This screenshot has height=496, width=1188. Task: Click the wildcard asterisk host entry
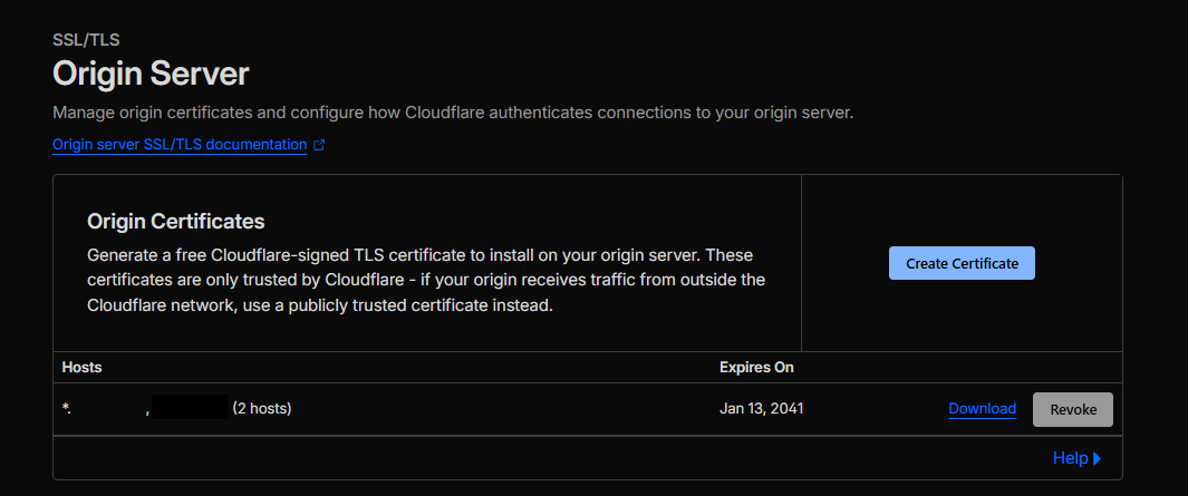[67, 408]
